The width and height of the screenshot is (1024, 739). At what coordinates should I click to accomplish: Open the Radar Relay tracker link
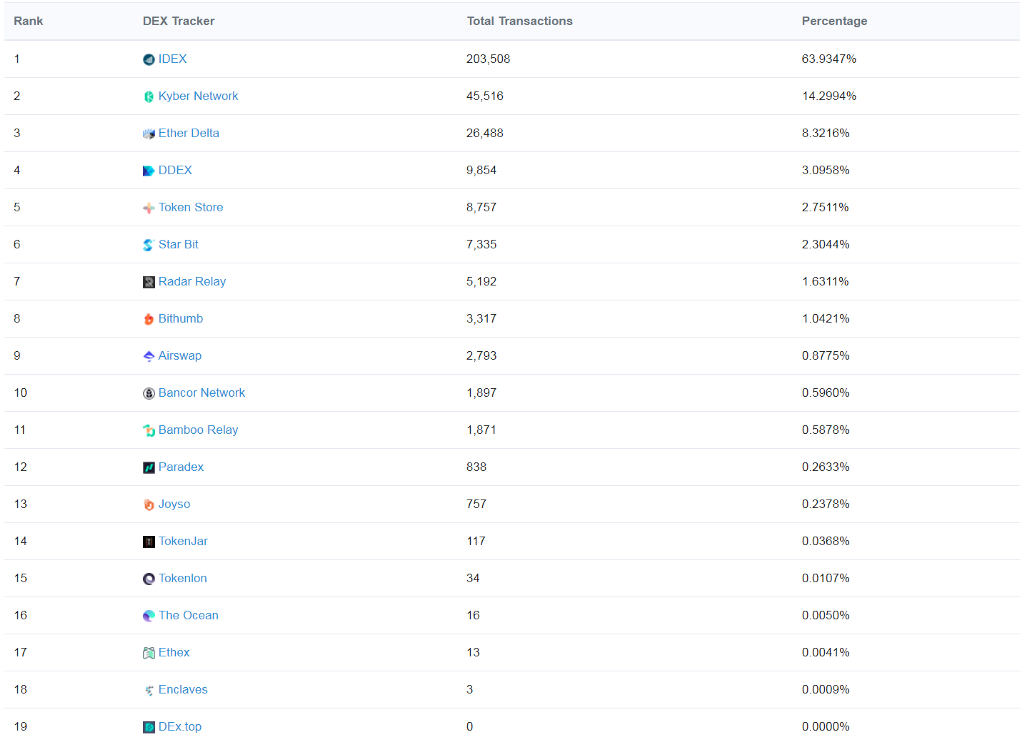click(192, 282)
